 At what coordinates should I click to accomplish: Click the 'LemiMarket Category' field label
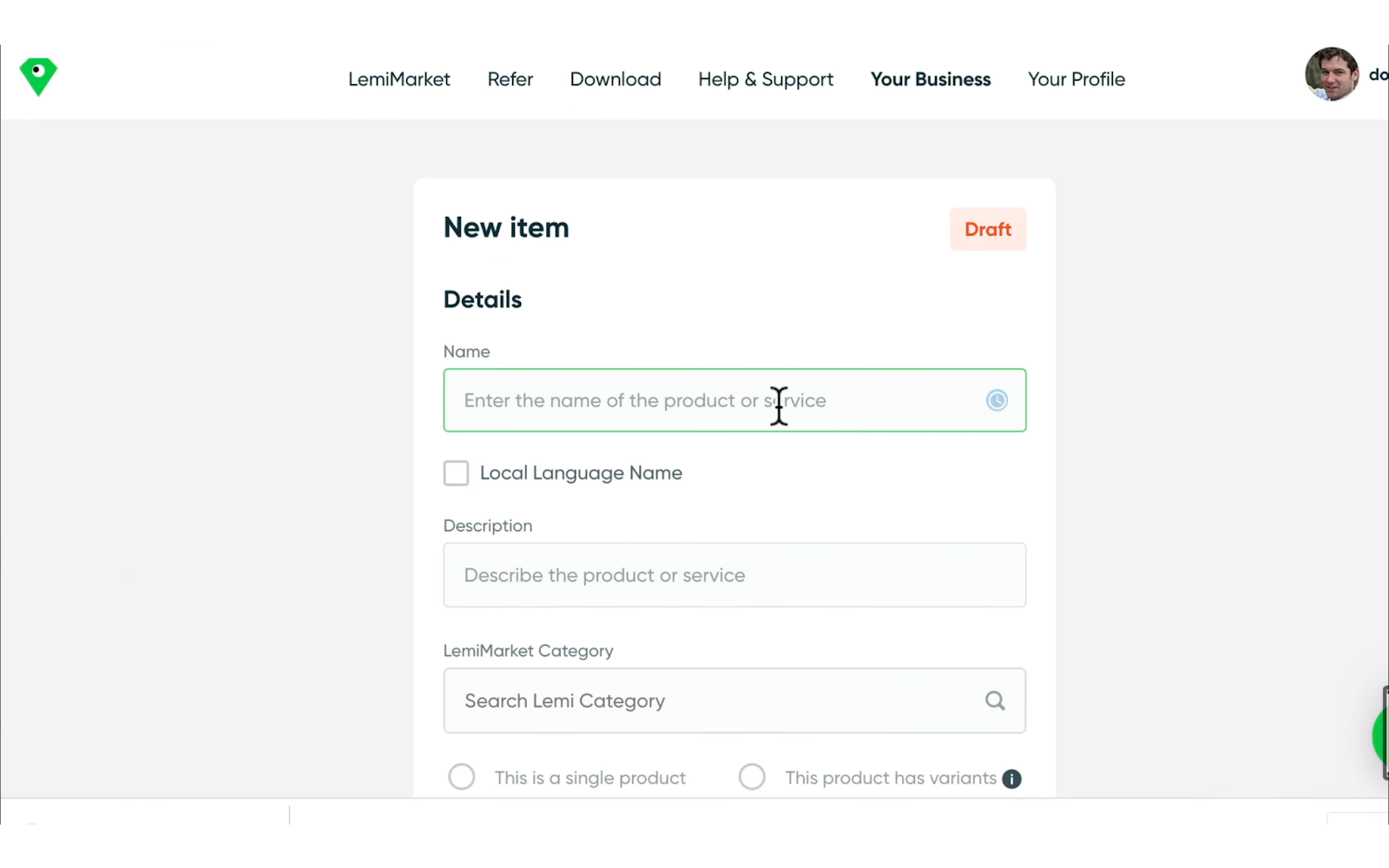(x=528, y=651)
